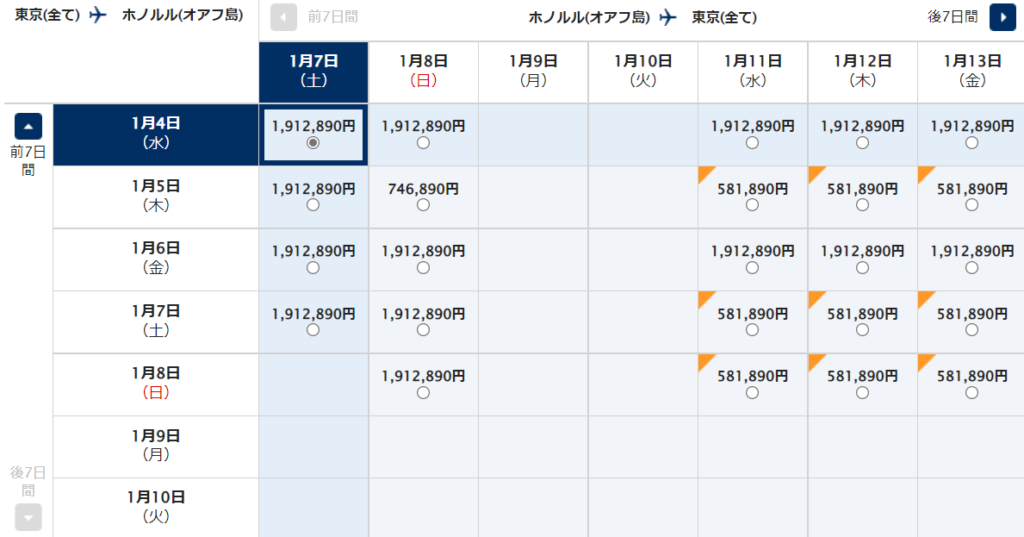Click the 746,890円 price text
Viewport: 1024px width, 537px height.
point(423,189)
